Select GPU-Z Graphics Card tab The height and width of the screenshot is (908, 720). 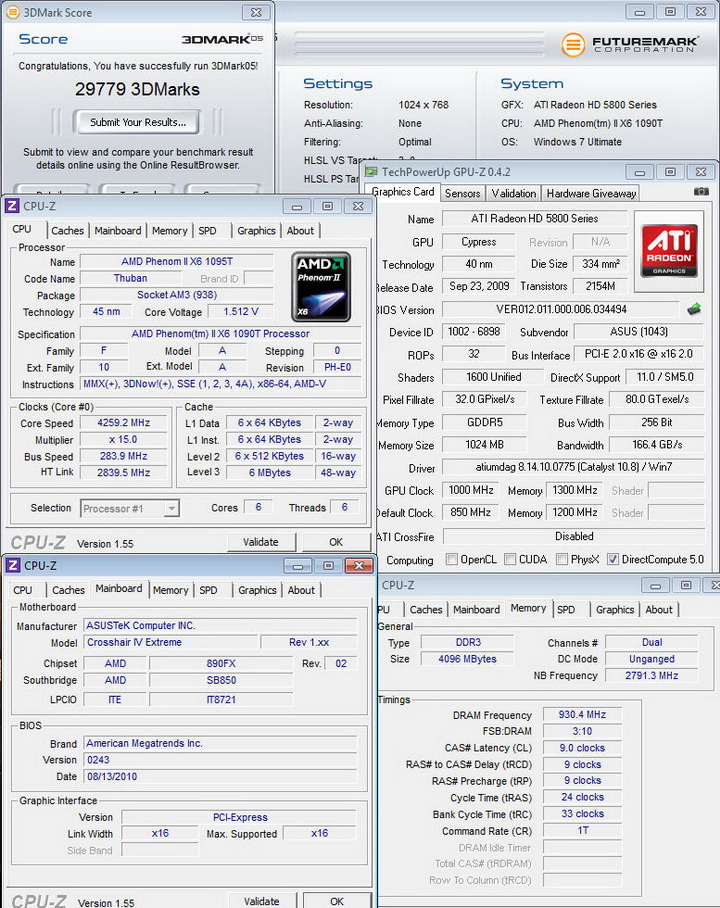tap(403, 192)
